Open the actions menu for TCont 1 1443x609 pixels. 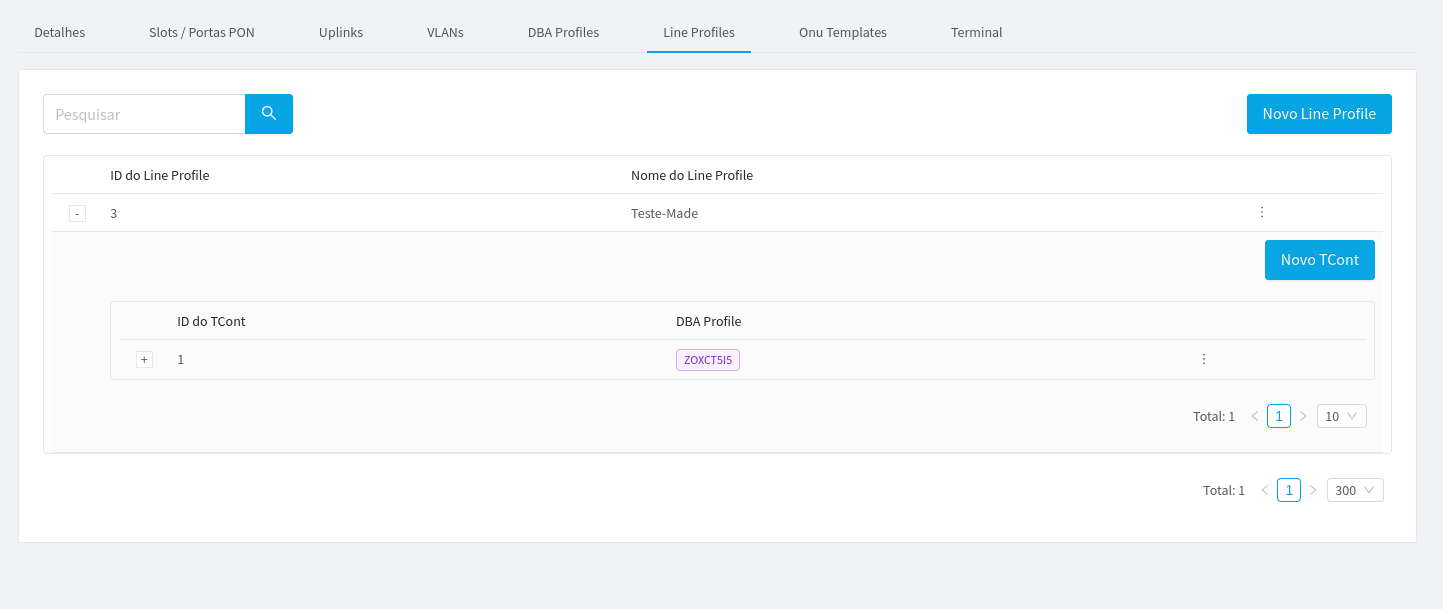pos(1203,358)
